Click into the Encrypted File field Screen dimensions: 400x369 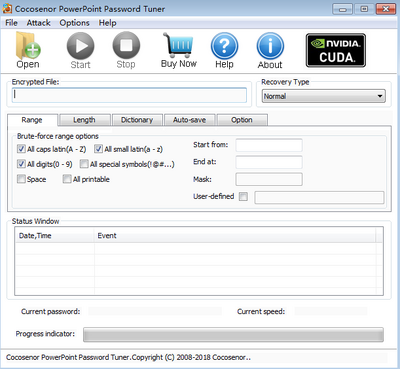[129, 95]
